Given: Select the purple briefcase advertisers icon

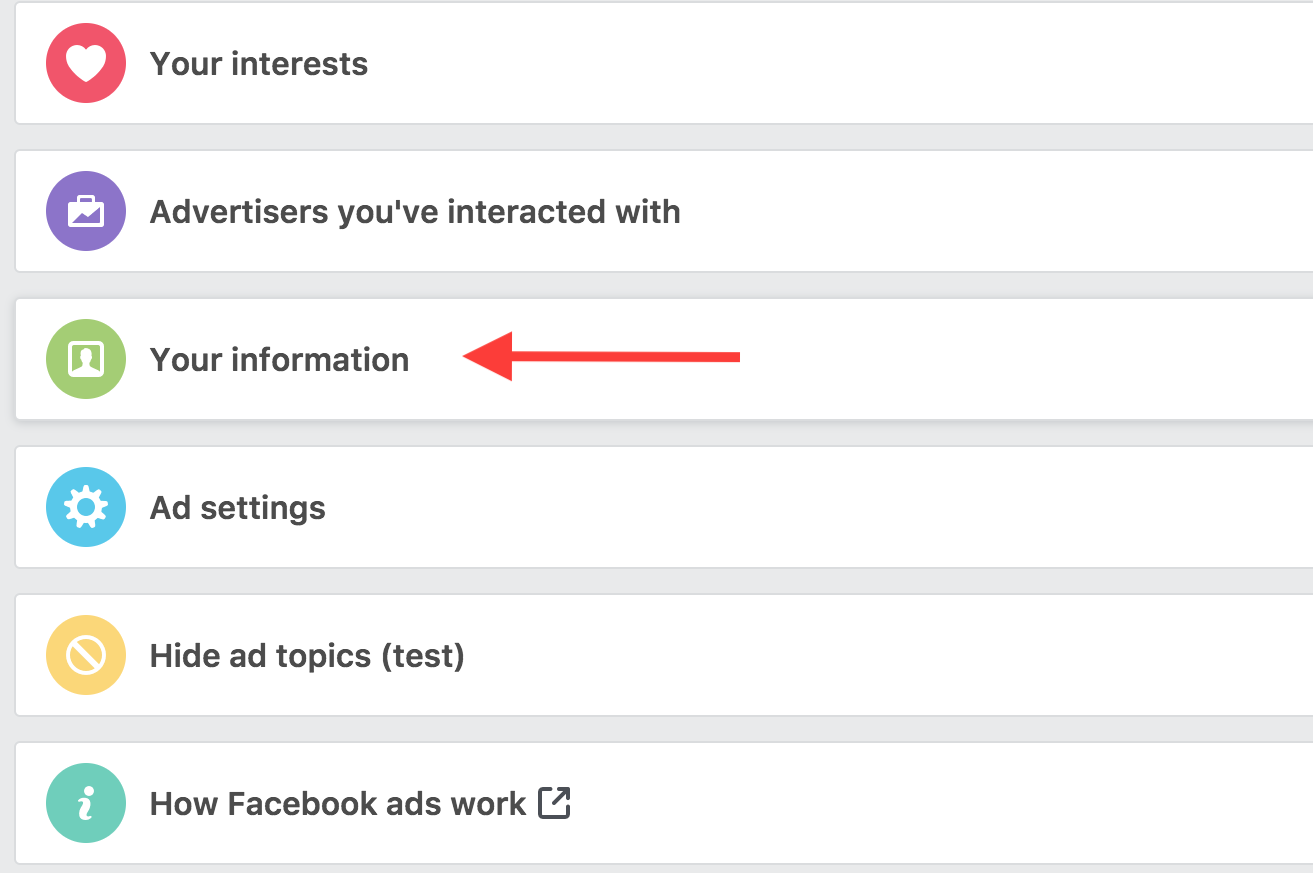Looking at the screenshot, I should 85,211.
